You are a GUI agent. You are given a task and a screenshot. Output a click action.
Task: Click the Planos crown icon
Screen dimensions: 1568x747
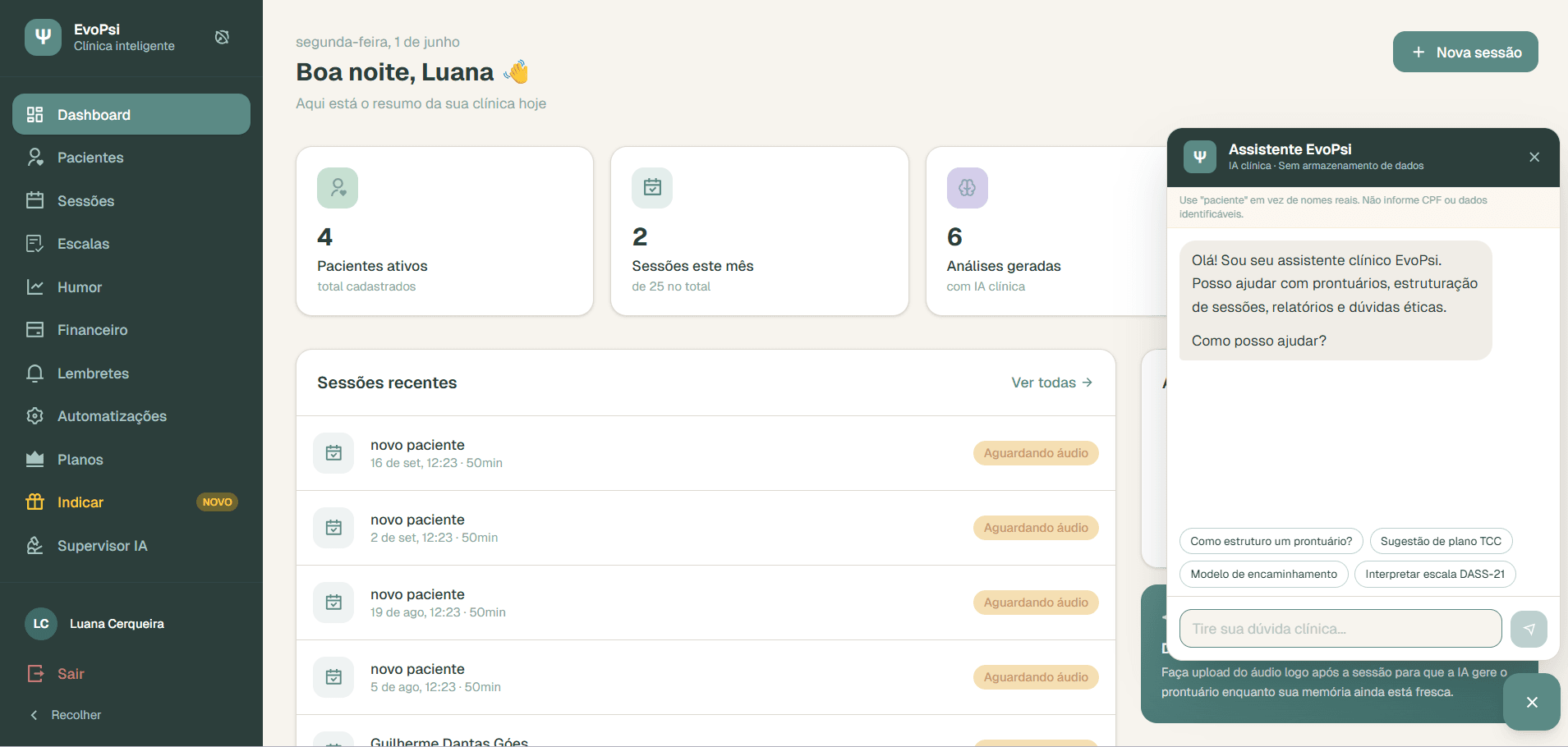[x=34, y=460]
